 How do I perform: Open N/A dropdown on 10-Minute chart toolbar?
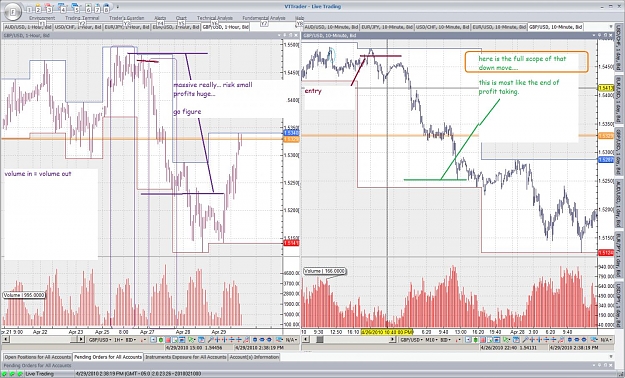[x=606, y=340]
